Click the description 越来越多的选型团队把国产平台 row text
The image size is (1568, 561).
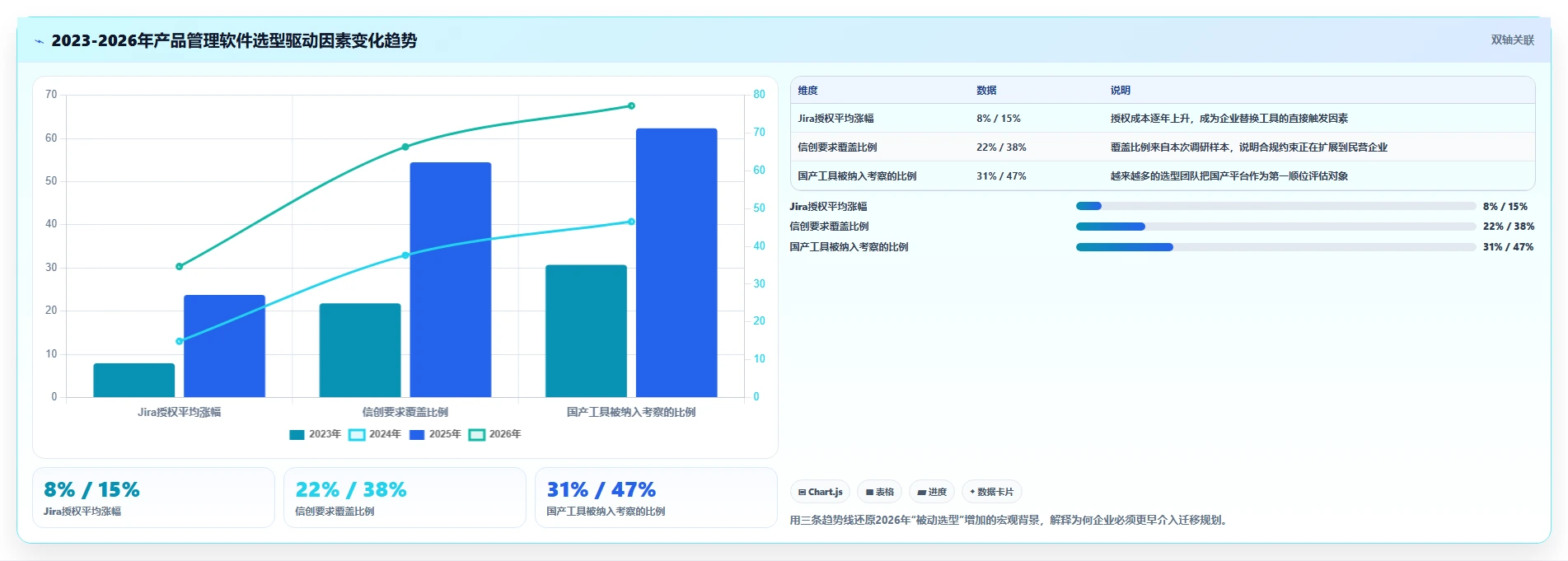click(1229, 176)
